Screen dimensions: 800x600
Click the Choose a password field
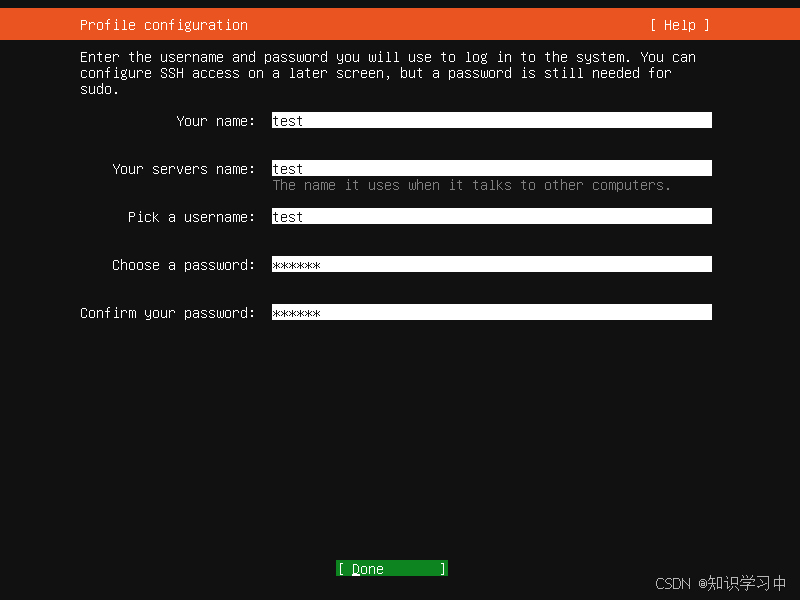tap(491, 264)
